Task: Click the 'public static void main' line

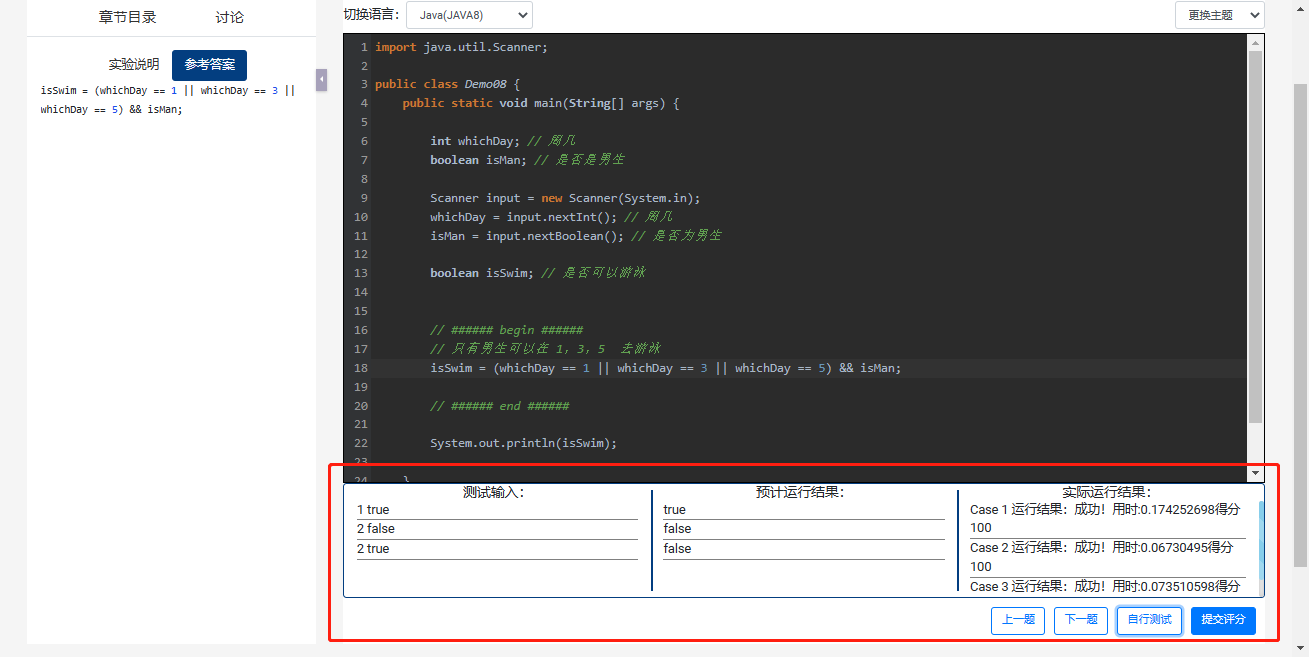Action: pos(541,103)
